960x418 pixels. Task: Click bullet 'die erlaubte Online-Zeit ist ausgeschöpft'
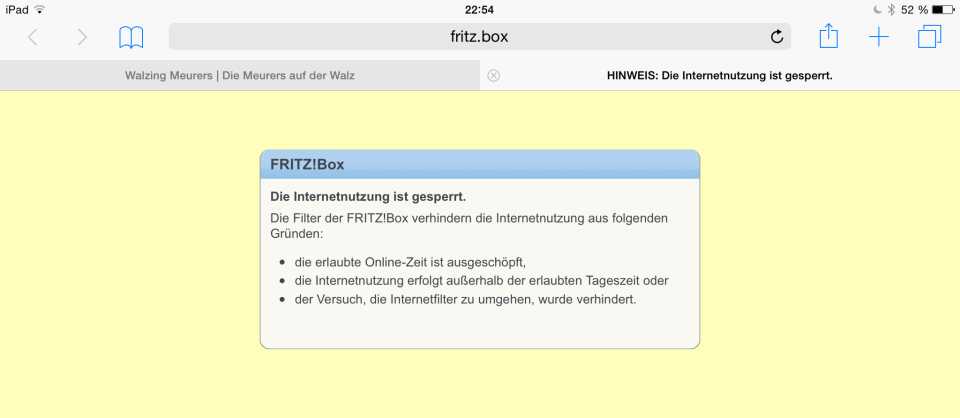point(410,262)
